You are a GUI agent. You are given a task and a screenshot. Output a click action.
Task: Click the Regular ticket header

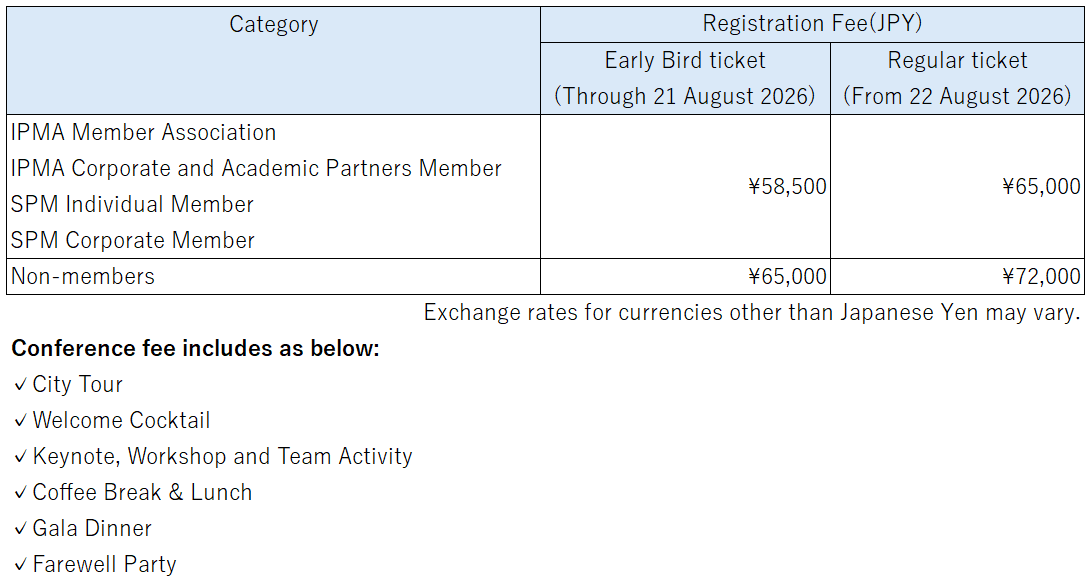tap(957, 78)
